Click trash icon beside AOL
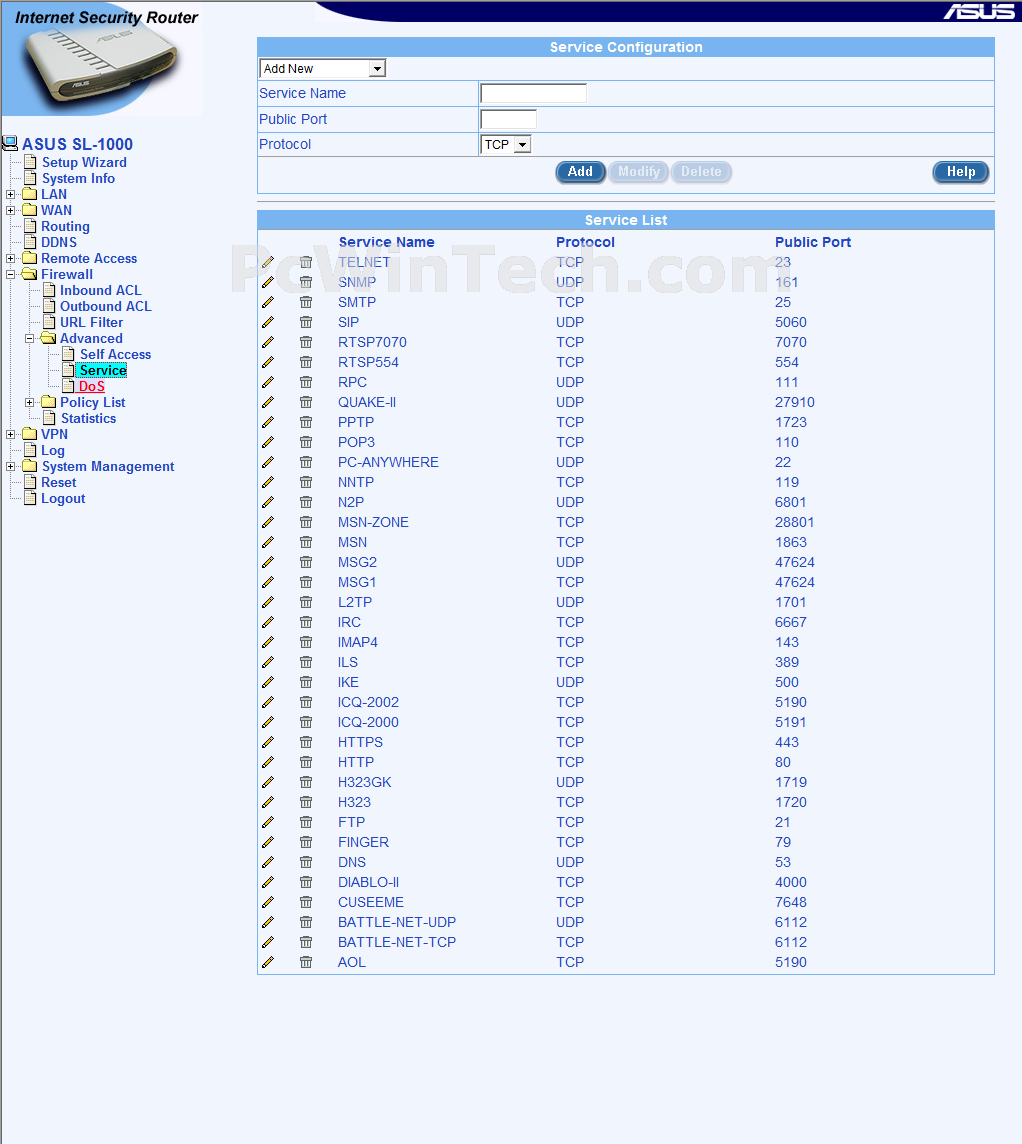This screenshot has width=1022, height=1144. pyautogui.click(x=306, y=962)
